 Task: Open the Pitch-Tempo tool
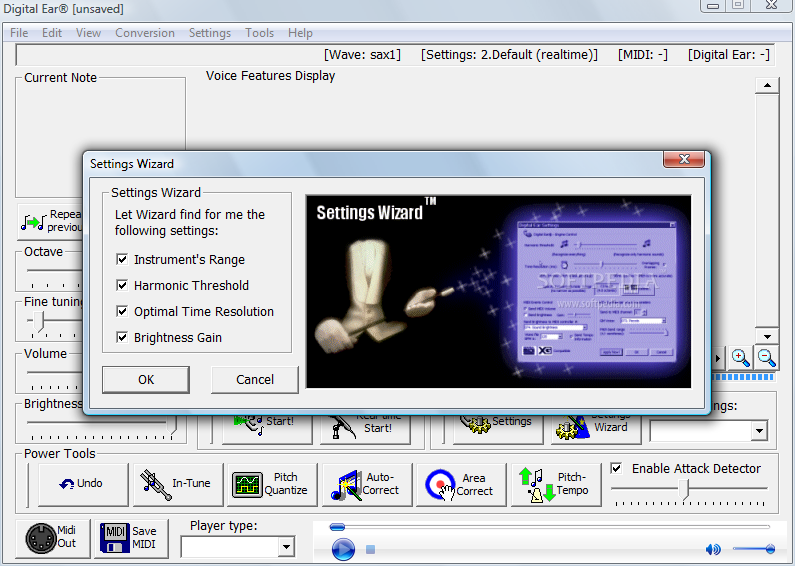coord(556,484)
